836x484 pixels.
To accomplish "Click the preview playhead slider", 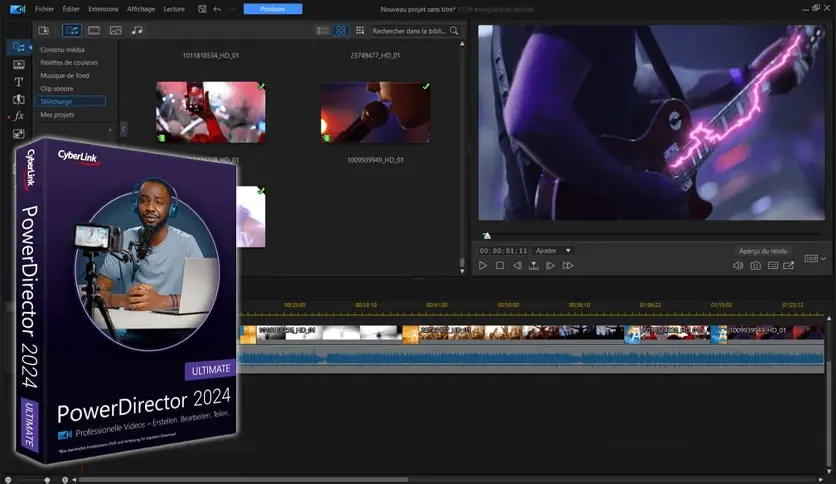I will click(x=487, y=236).
